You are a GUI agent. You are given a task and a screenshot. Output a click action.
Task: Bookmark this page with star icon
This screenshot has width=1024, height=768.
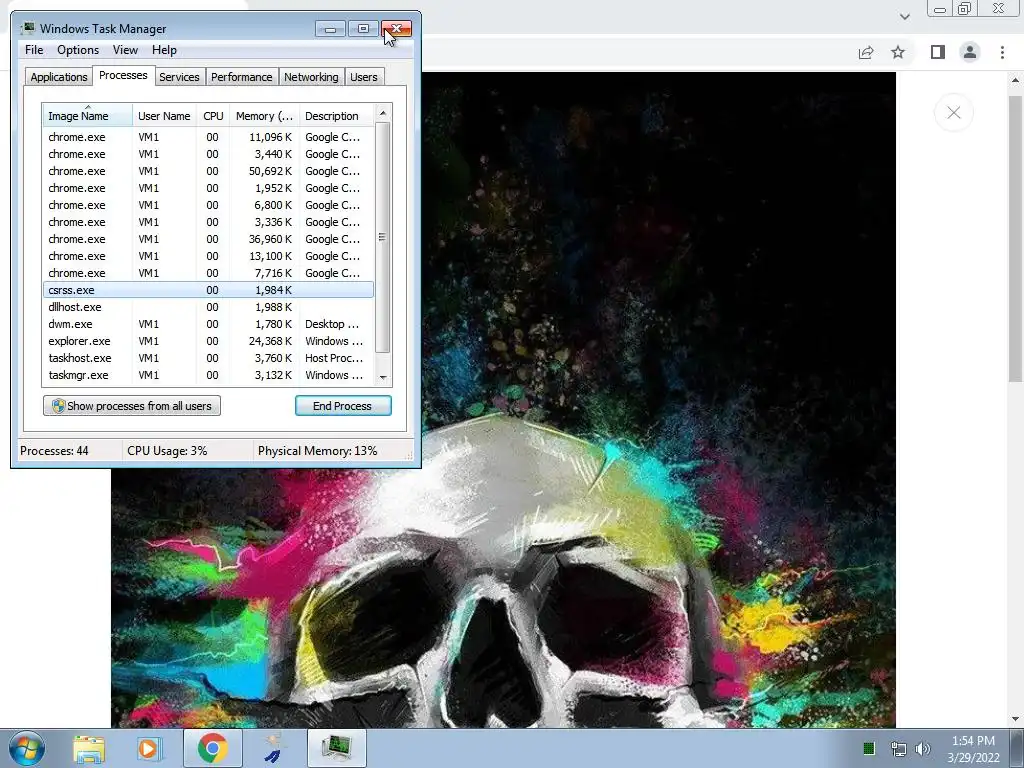(898, 52)
